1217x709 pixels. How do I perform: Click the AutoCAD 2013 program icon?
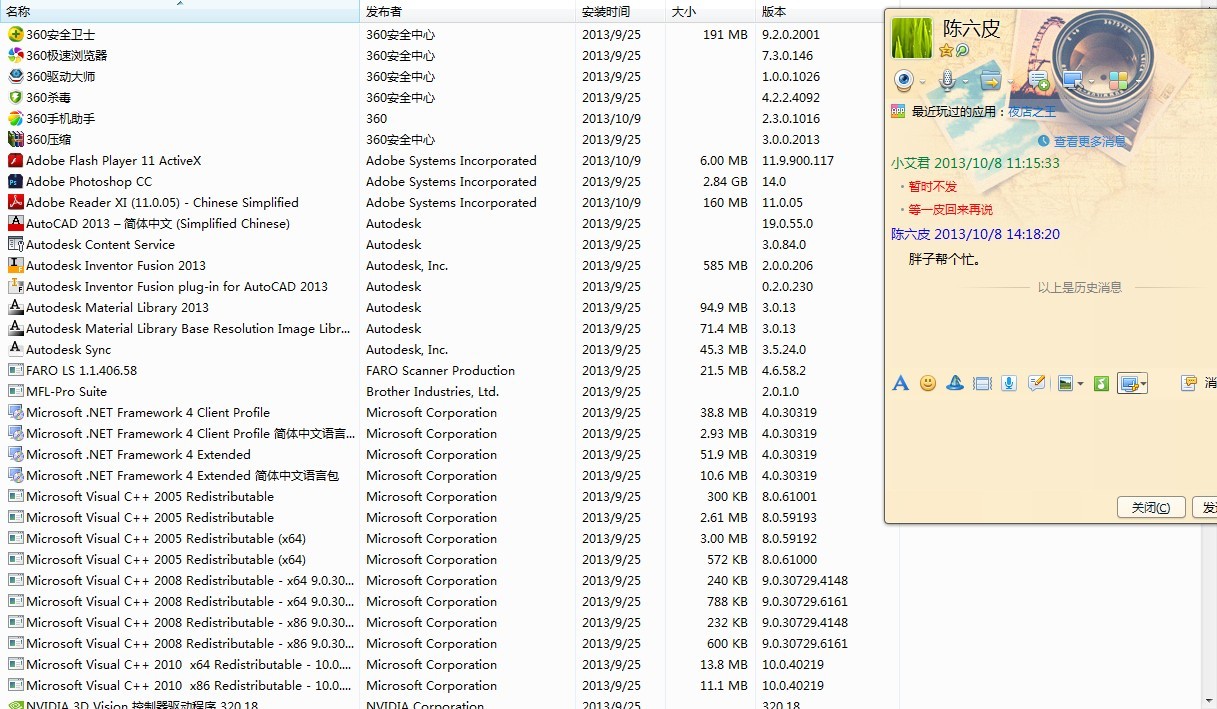click(15, 223)
